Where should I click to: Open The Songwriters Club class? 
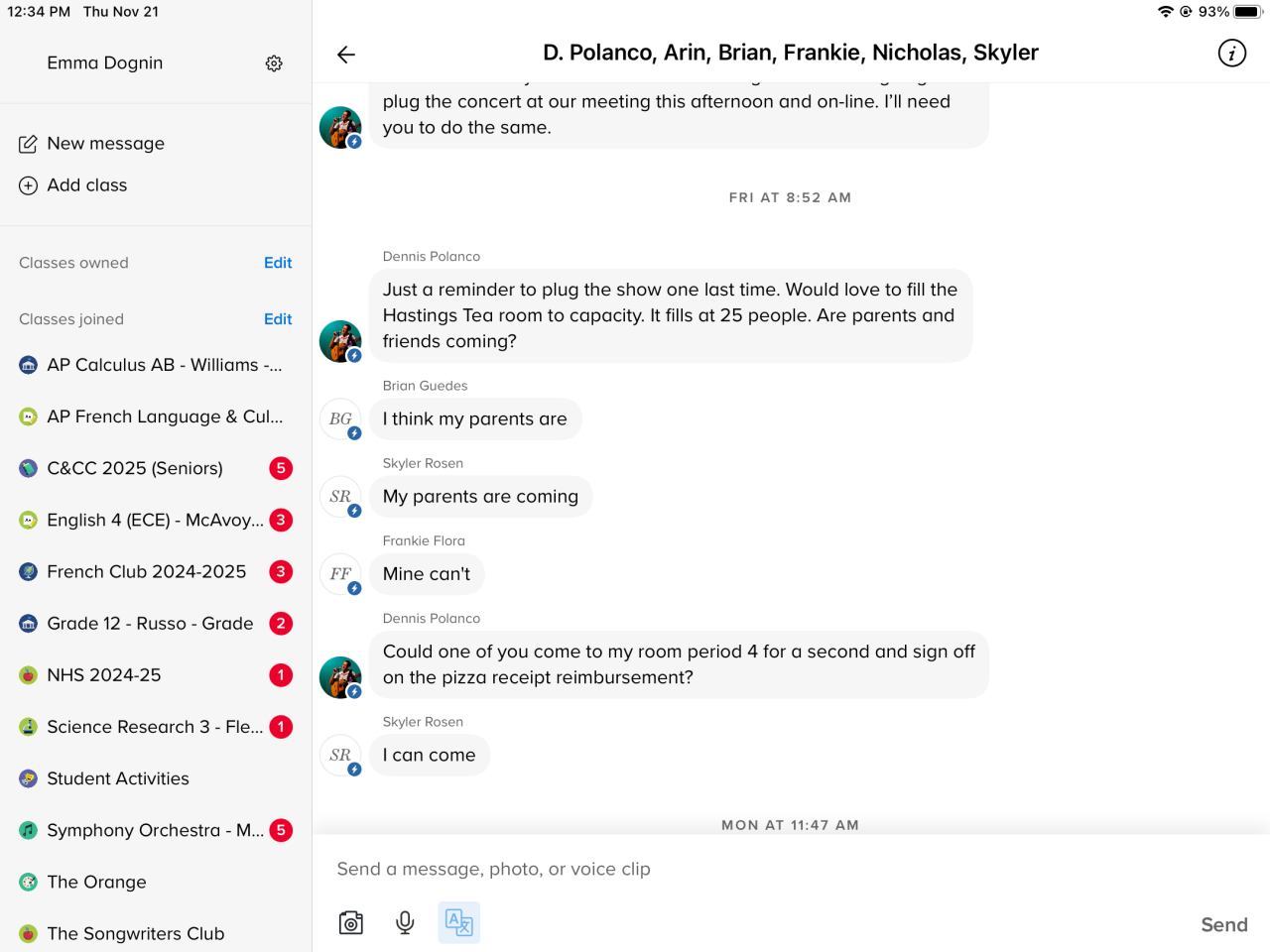click(x=136, y=933)
